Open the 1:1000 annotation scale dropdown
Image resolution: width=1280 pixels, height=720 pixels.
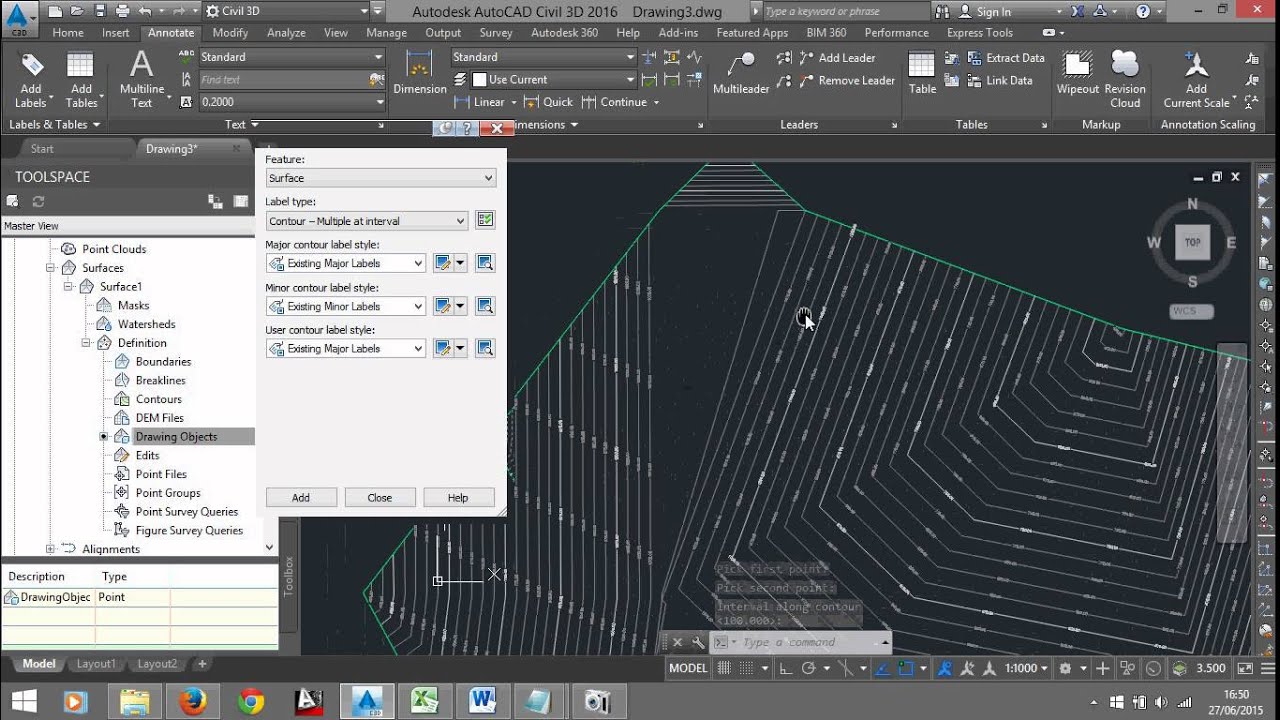(x=1027, y=668)
